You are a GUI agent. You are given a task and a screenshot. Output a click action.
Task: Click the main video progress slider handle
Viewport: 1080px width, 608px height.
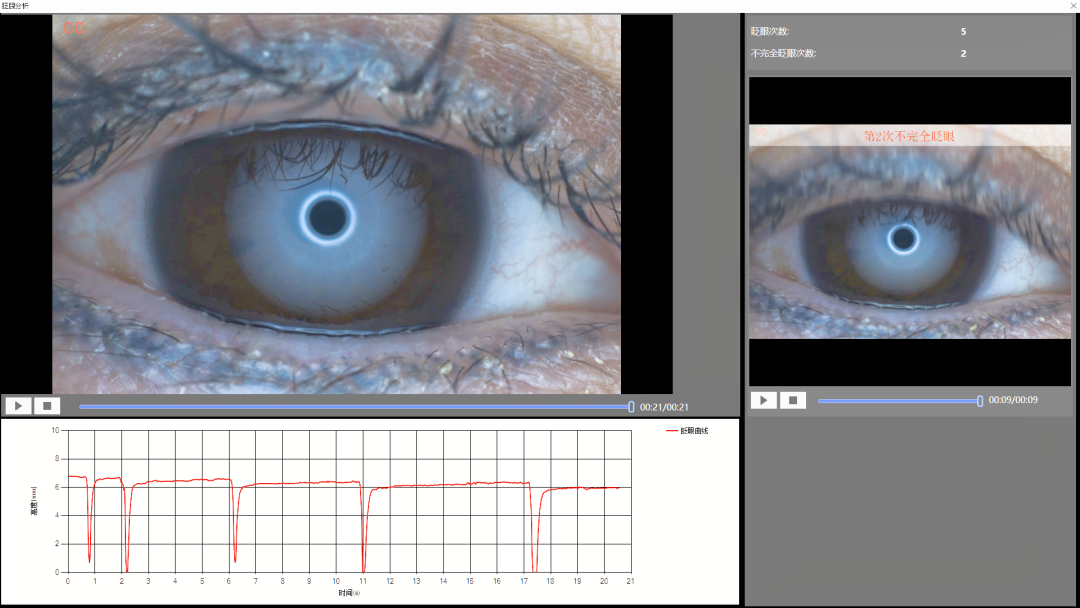[631, 407]
